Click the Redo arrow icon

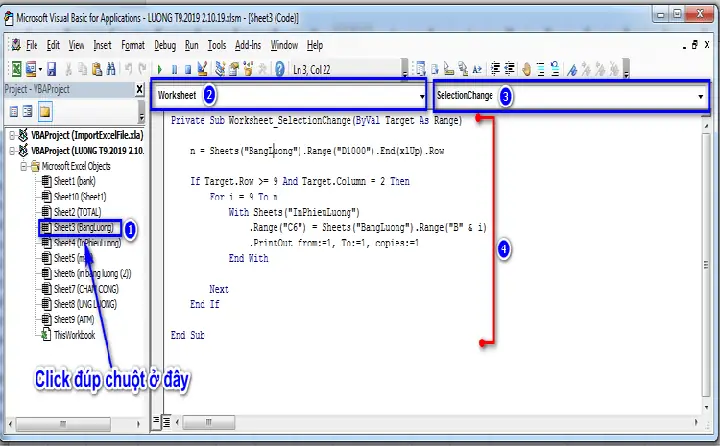point(143,69)
